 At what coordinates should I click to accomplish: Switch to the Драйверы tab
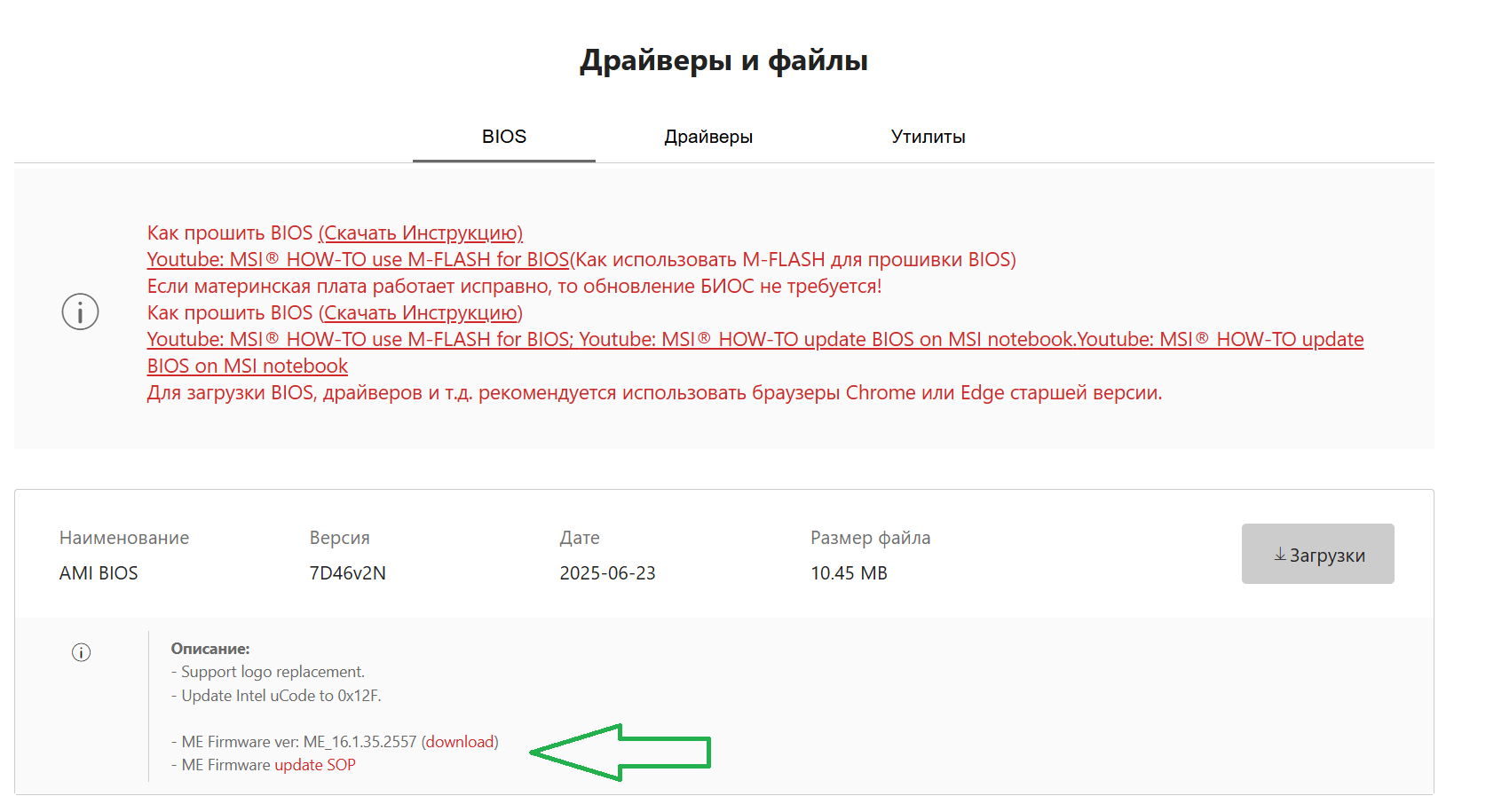(708, 137)
